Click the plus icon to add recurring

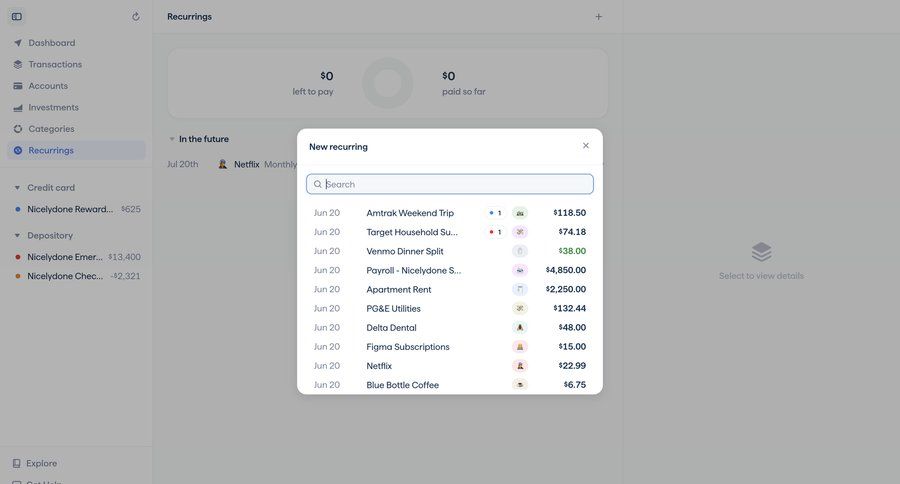(599, 17)
